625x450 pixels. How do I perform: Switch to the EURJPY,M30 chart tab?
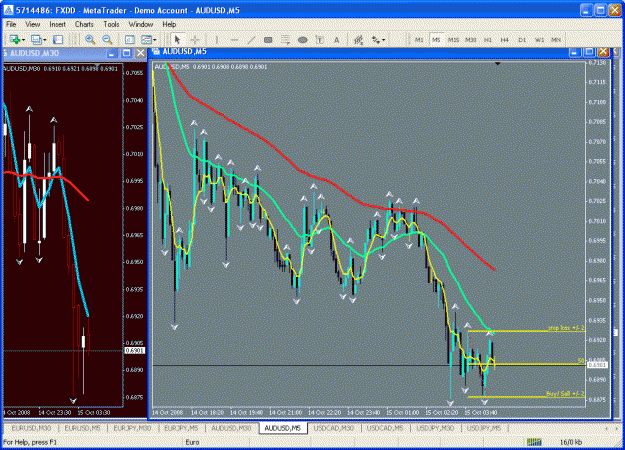pyautogui.click(x=132, y=428)
